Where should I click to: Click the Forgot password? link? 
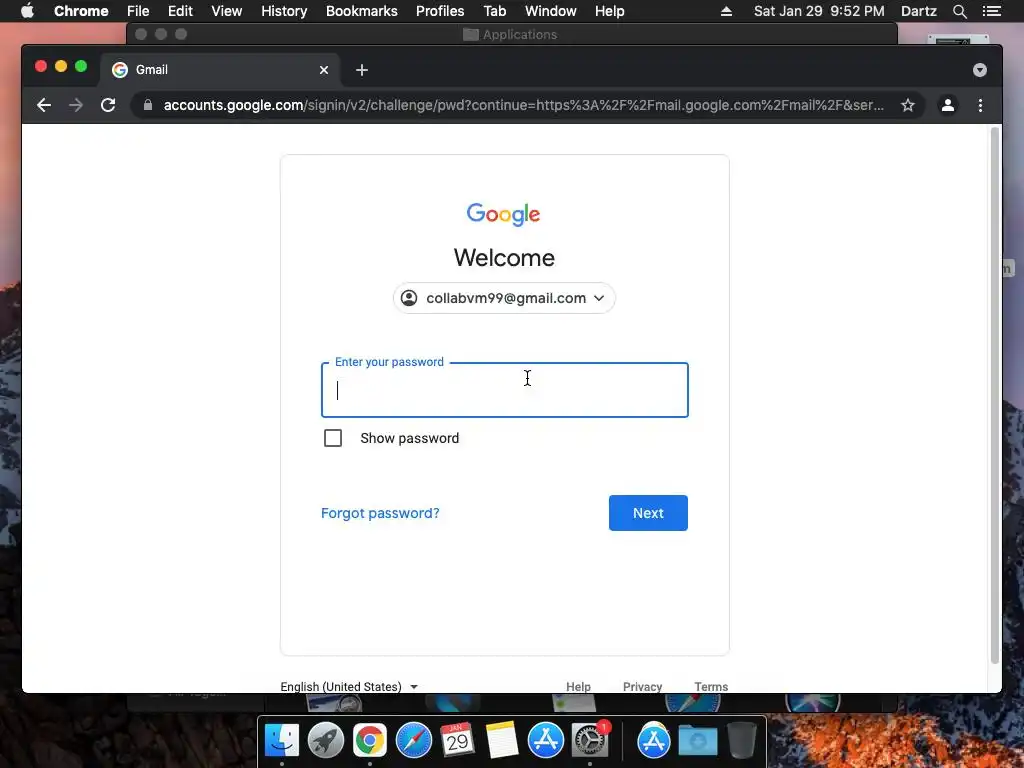(380, 513)
